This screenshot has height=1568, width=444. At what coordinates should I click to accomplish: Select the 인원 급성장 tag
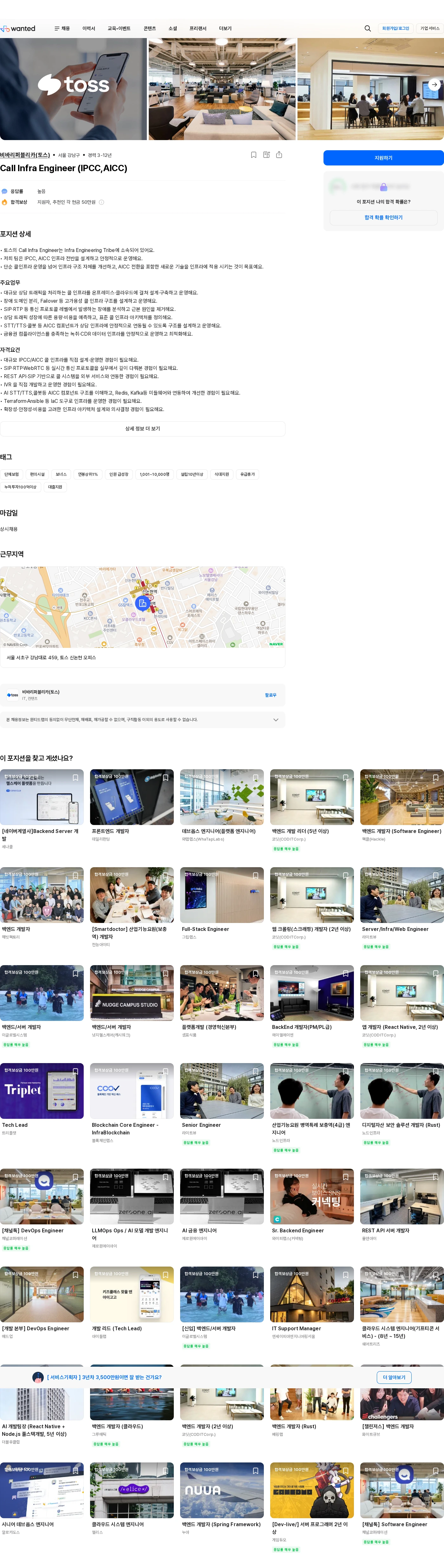(119, 474)
